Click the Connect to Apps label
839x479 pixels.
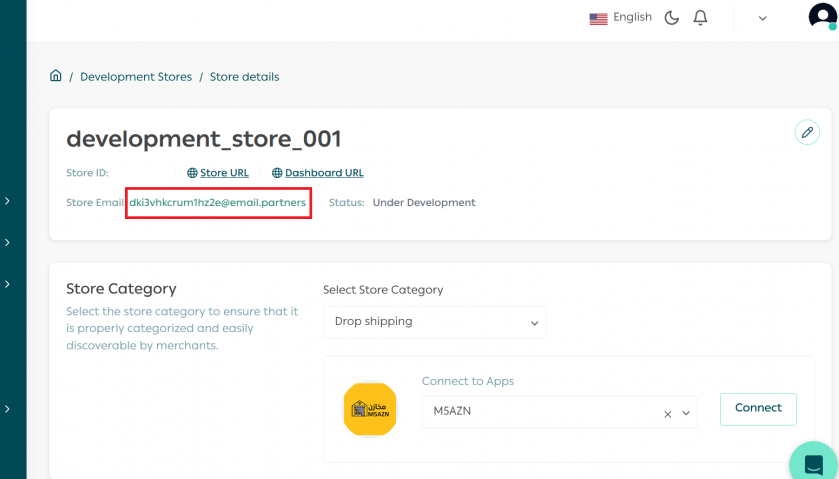tap(468, 381)
